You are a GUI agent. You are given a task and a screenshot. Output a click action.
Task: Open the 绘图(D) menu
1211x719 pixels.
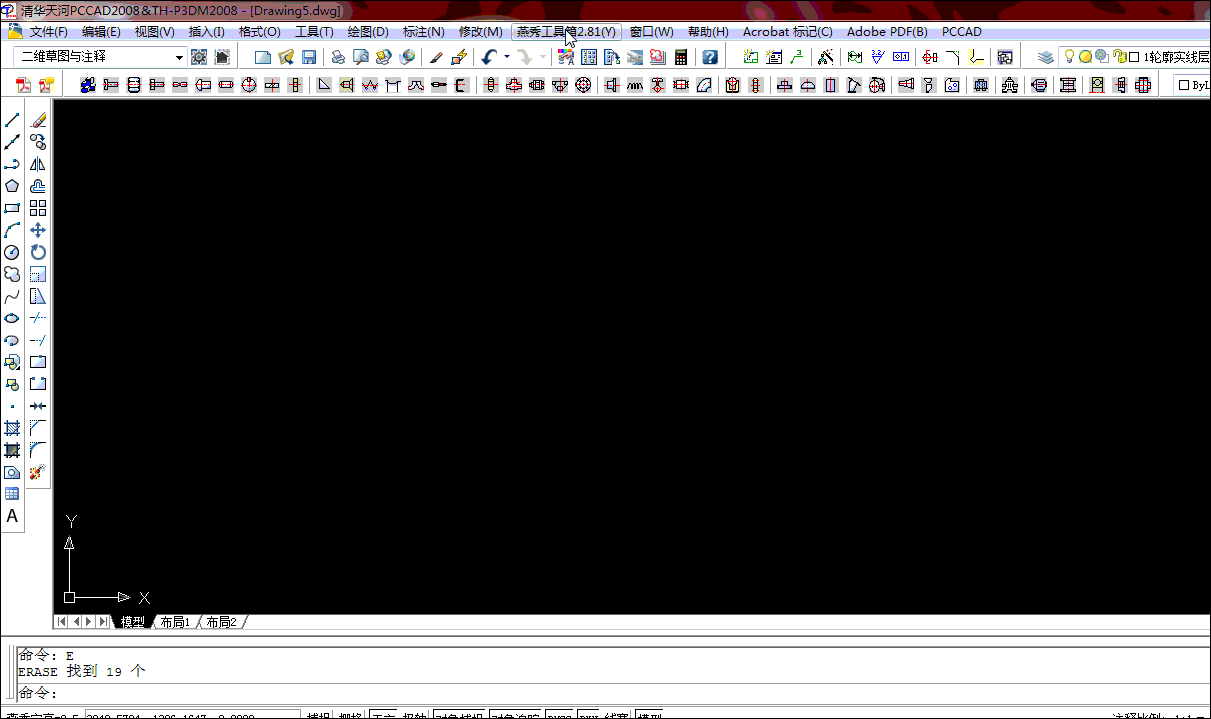coord(368,32)
